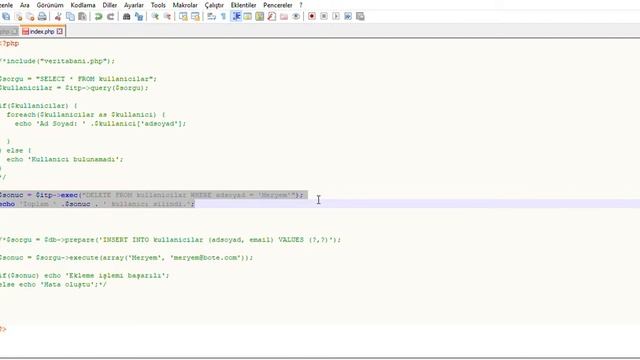Click Run Macro Multiple Times icon
This screenshot has height=360, width=640.
(348, 16)
